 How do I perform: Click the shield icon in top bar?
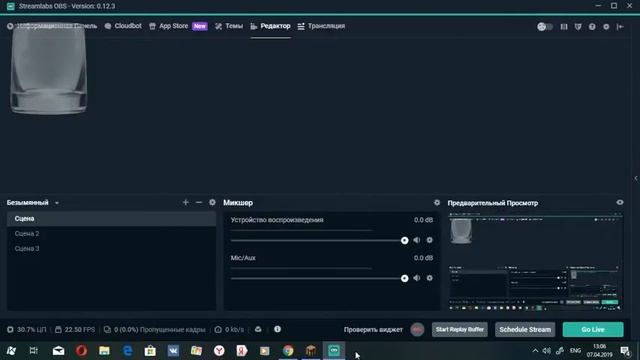(x=578, y=27)
